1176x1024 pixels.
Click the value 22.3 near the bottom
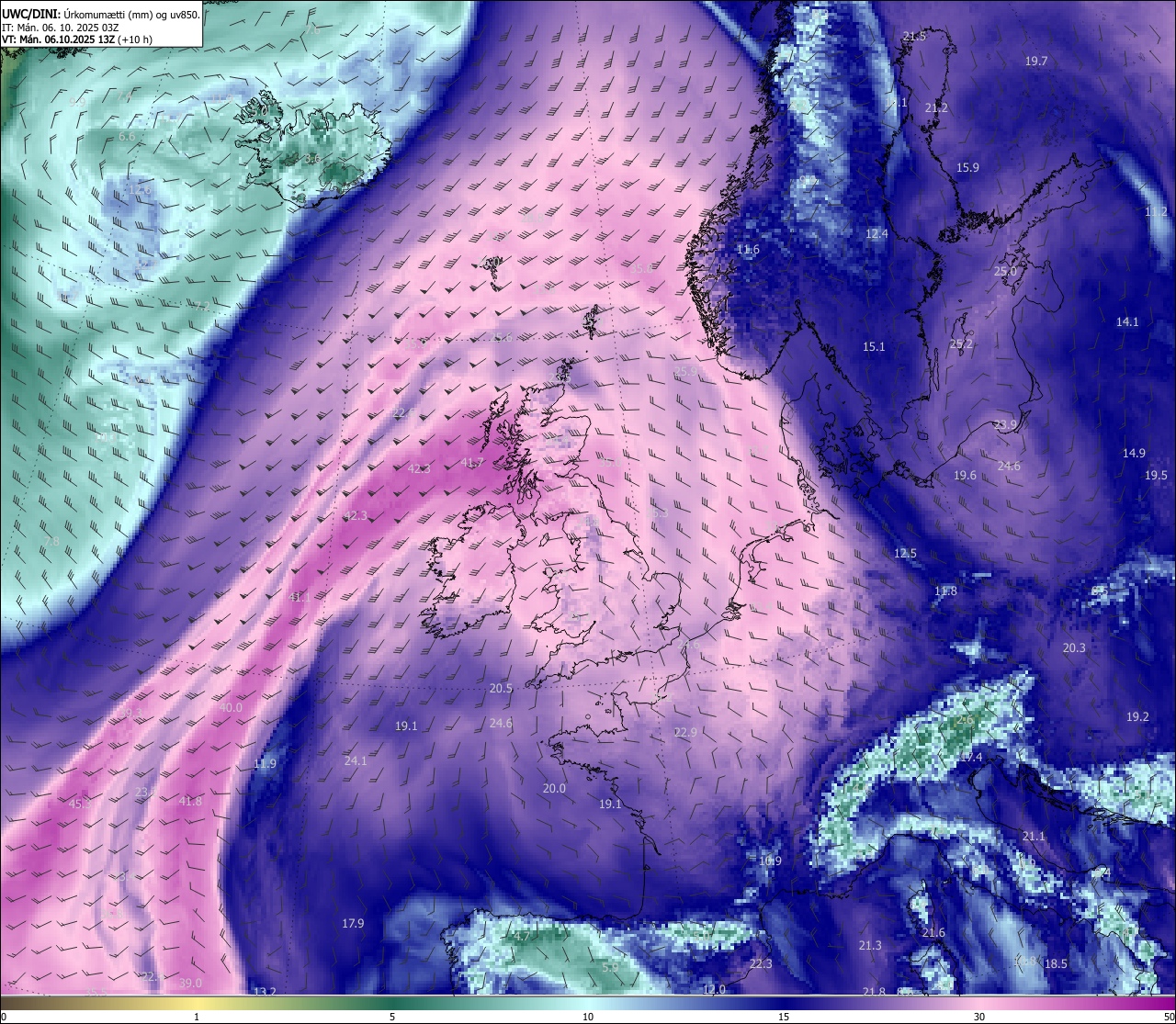761,963
